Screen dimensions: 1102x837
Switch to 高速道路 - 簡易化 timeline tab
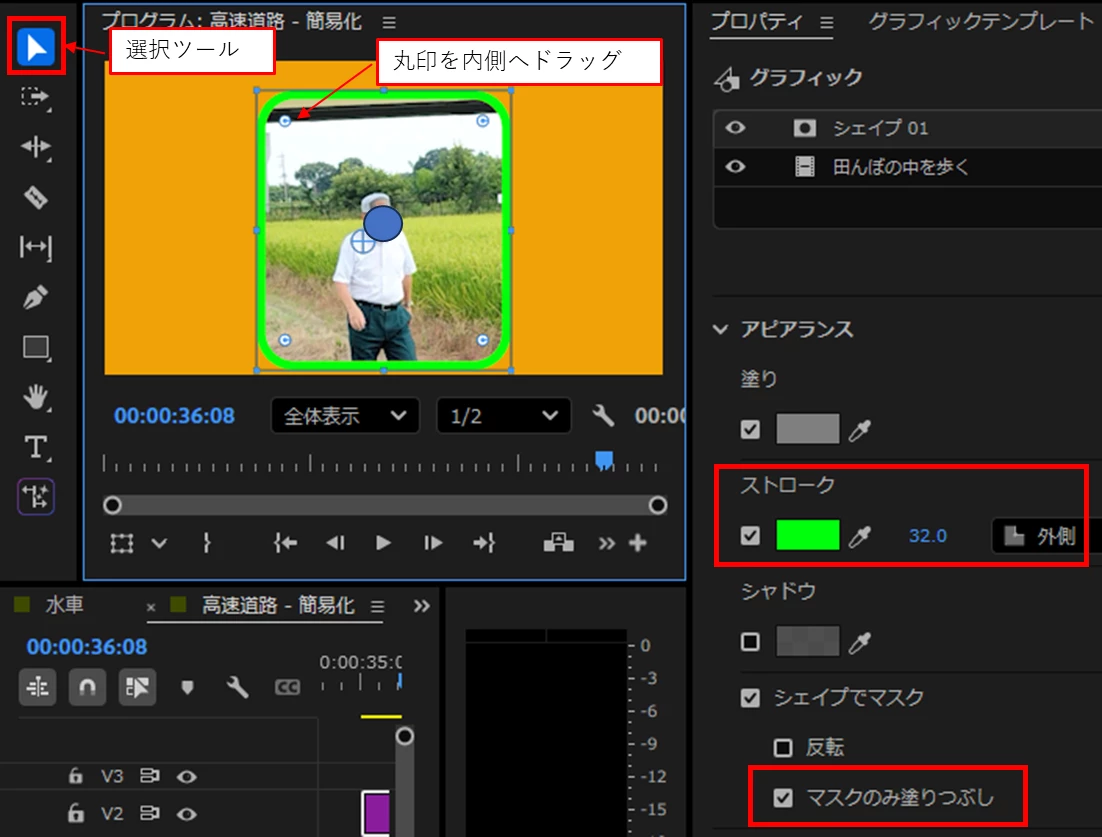pyautogui.click(x=278, y=605)
